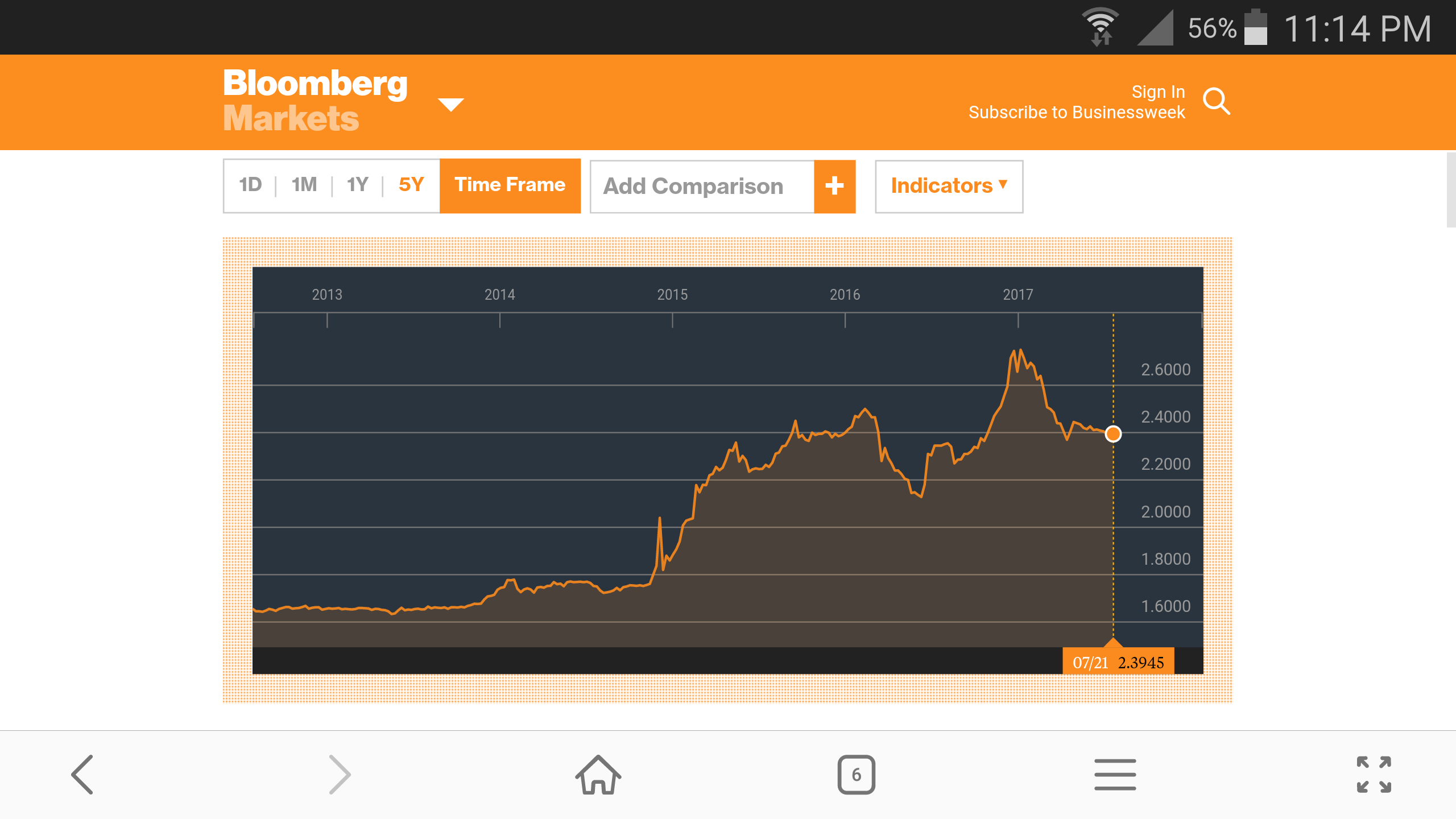Screen dimensions: 1456x819
Task: Select the 1D time range
Action: pos(250,185)
